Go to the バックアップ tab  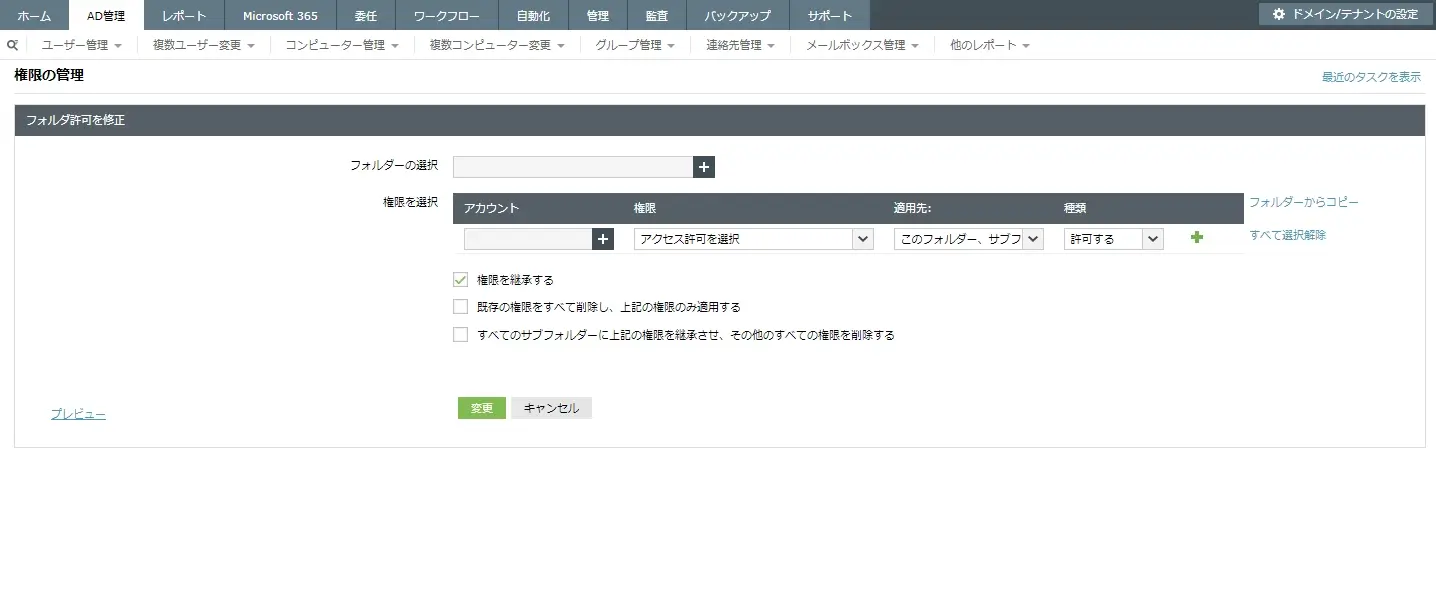(738, 15)
